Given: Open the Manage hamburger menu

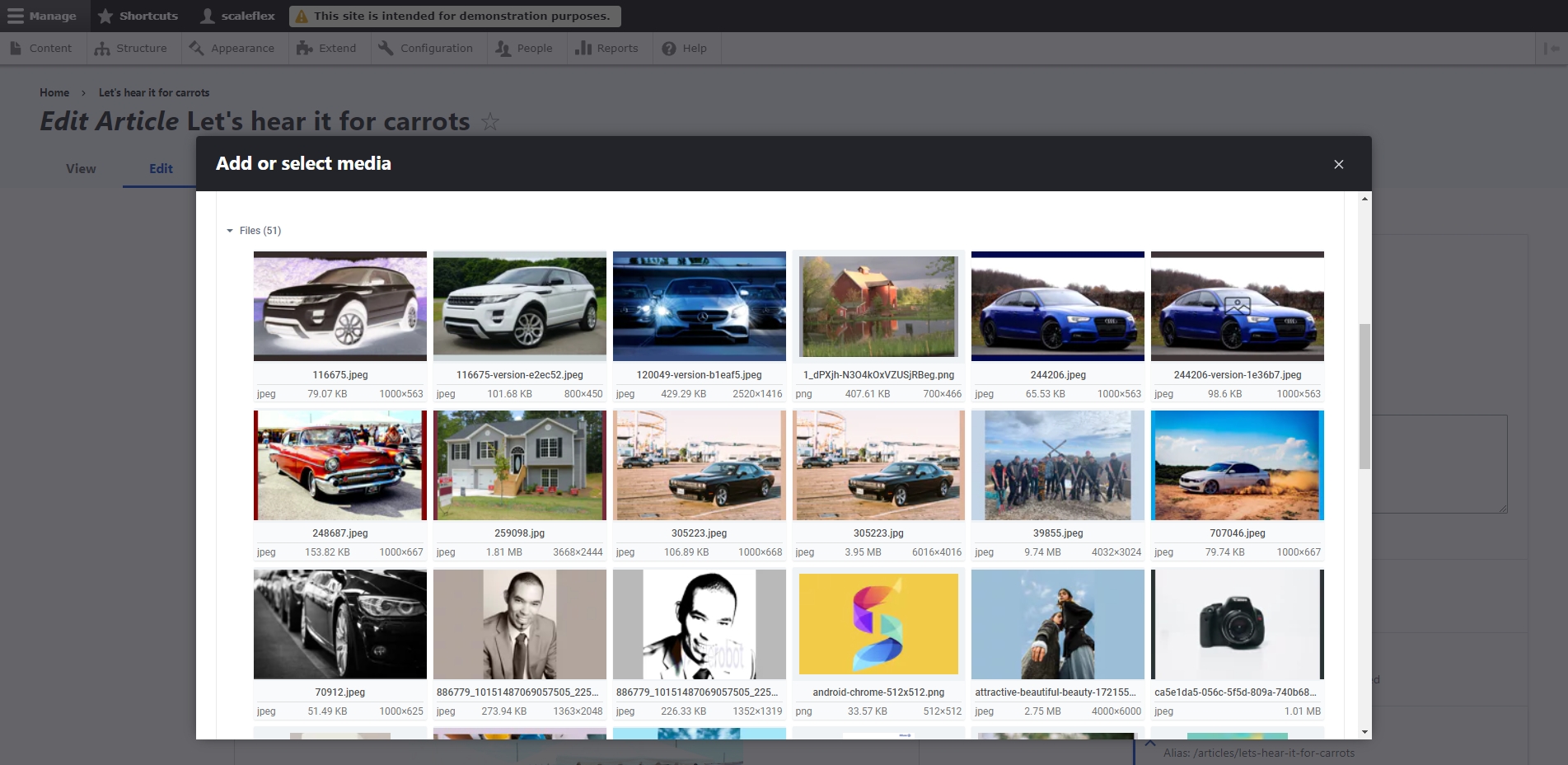Looking at the screenshot, I should (42, 16).
